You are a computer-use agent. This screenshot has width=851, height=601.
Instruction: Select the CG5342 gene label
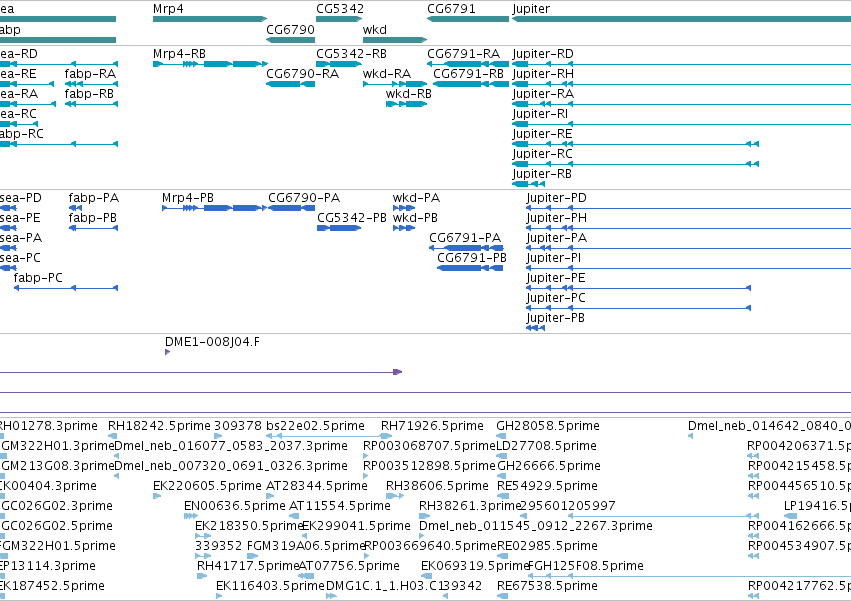point(340,9)
